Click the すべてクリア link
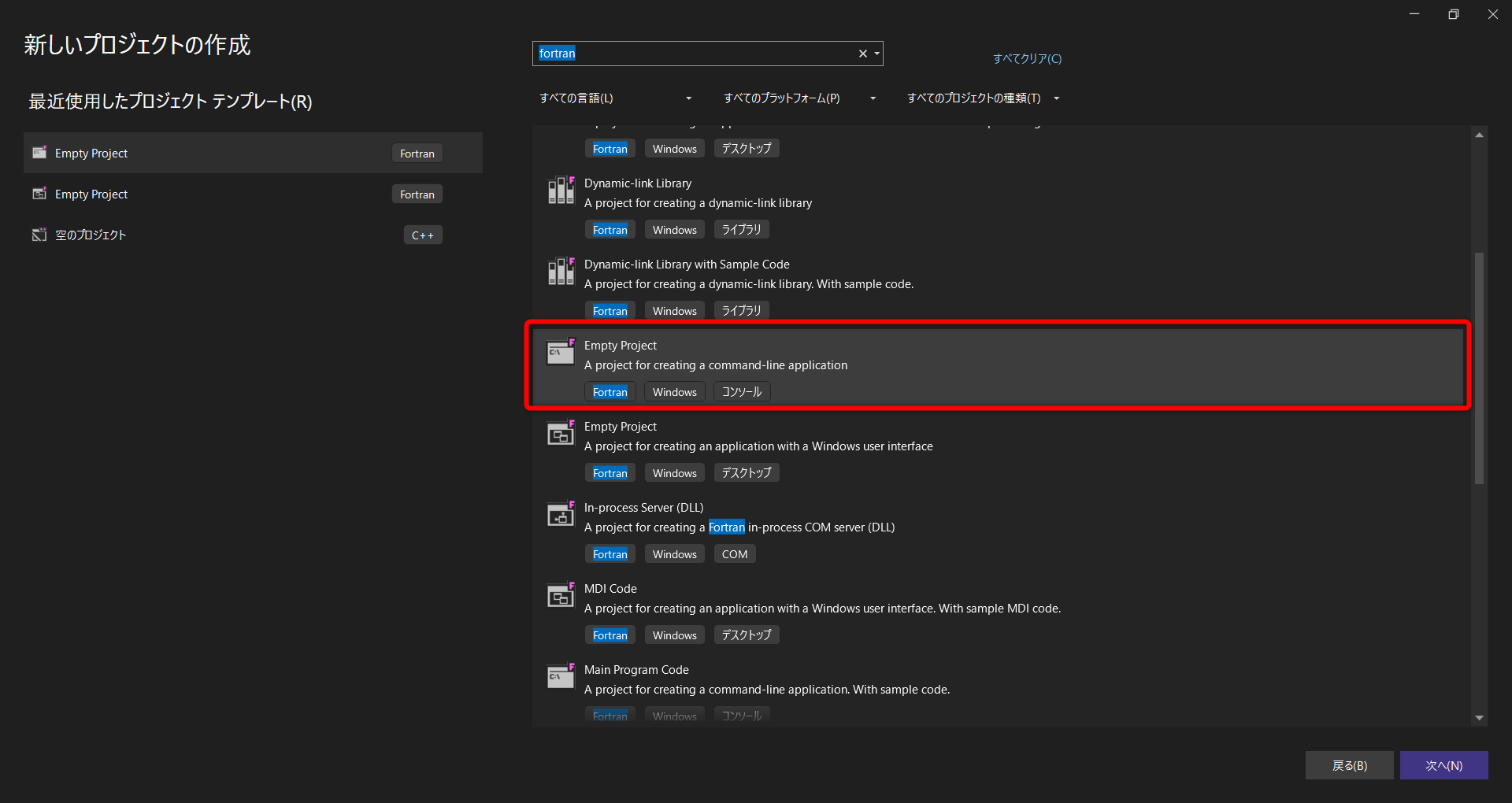The image size is (1512, 803). pos(1027,58)
